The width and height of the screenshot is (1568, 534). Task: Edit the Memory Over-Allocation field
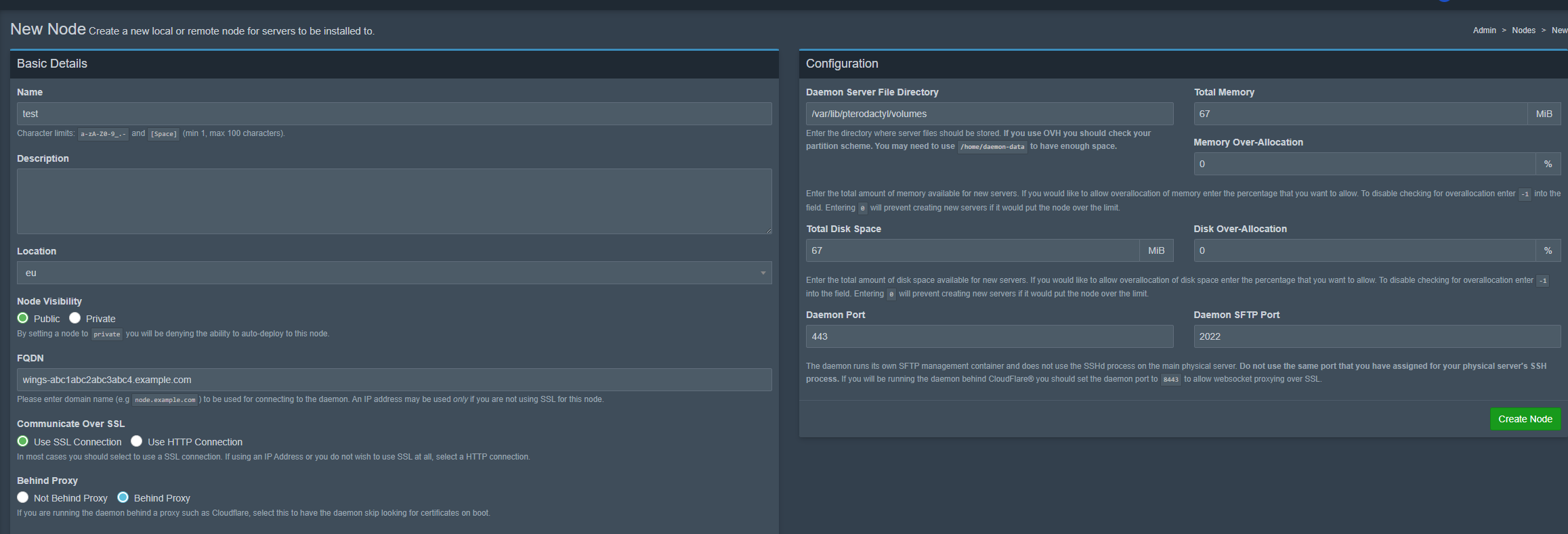pyautogui.click(x=1363, y=164)
